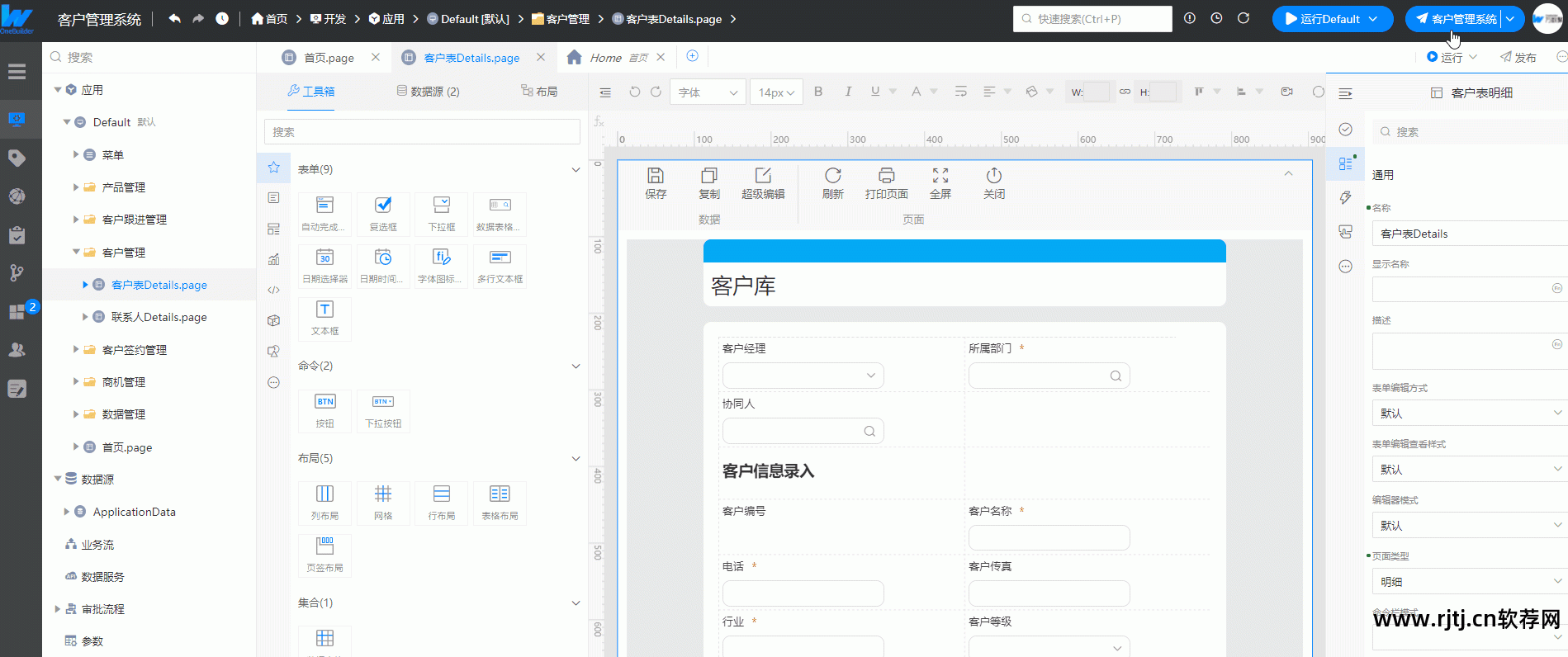Select the 自动完成 form control
The height and width of the screenshot is (657, 1568).
coord(324,214)
